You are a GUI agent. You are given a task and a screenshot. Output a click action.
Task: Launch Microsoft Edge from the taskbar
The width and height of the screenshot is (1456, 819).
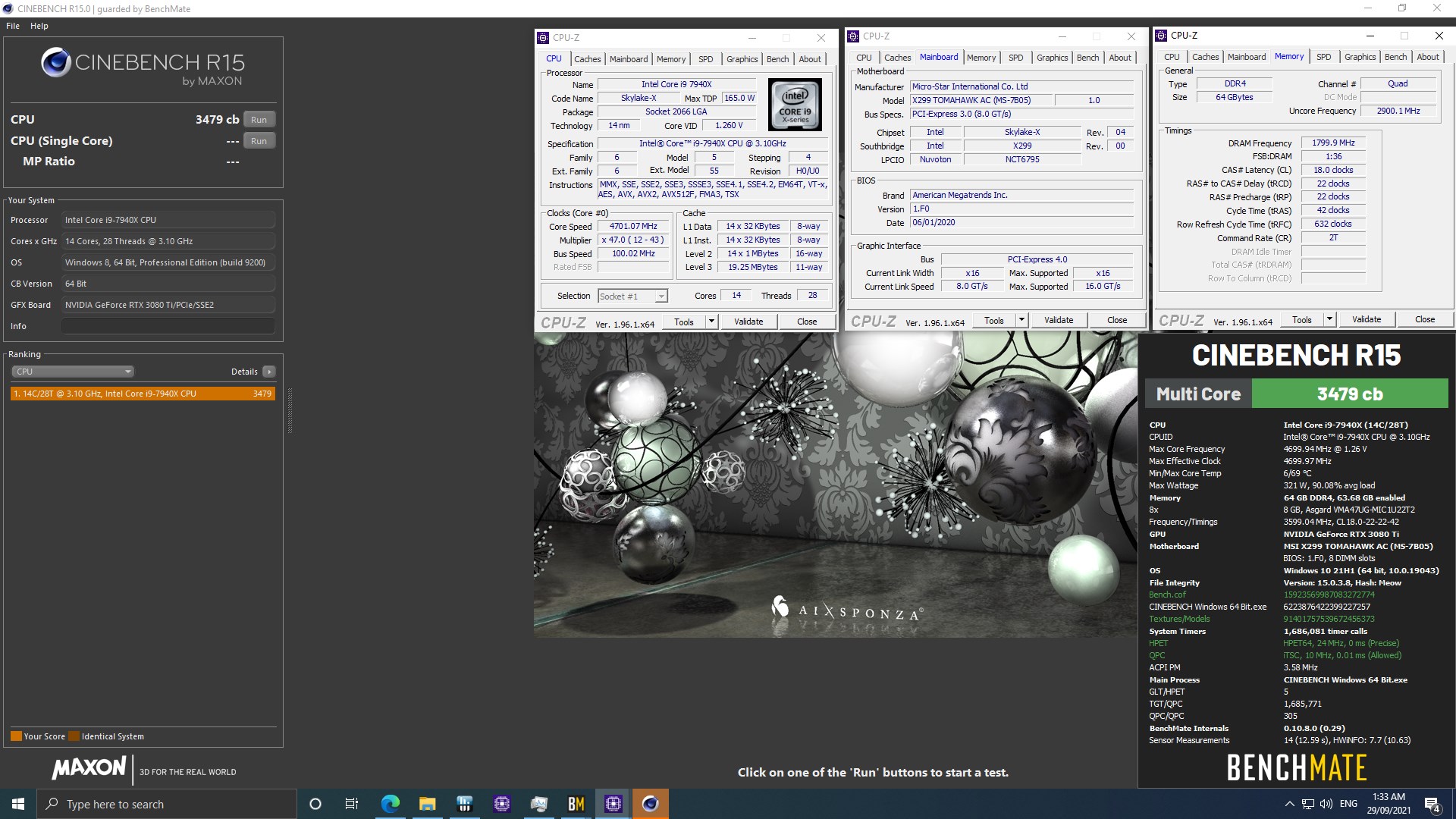[x=390, y=804]
